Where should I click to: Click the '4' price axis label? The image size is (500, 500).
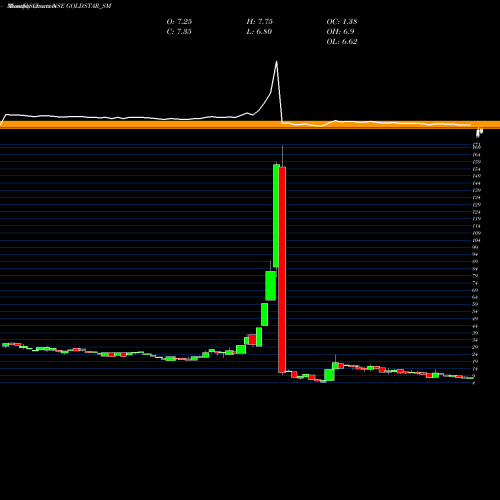point(474,383)
